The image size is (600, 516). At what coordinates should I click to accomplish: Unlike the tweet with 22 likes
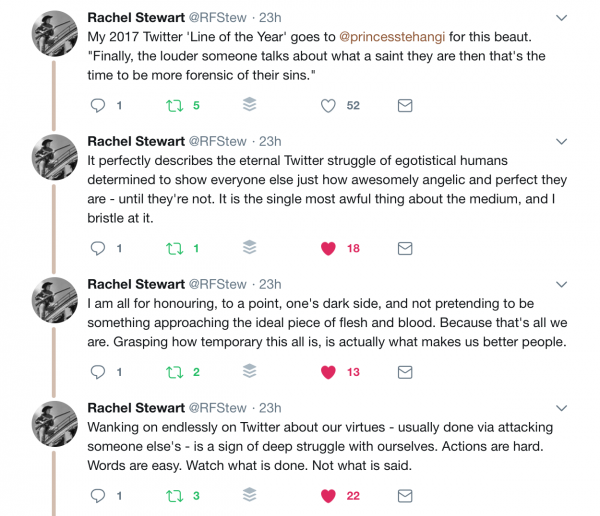[x=328, y=495]
